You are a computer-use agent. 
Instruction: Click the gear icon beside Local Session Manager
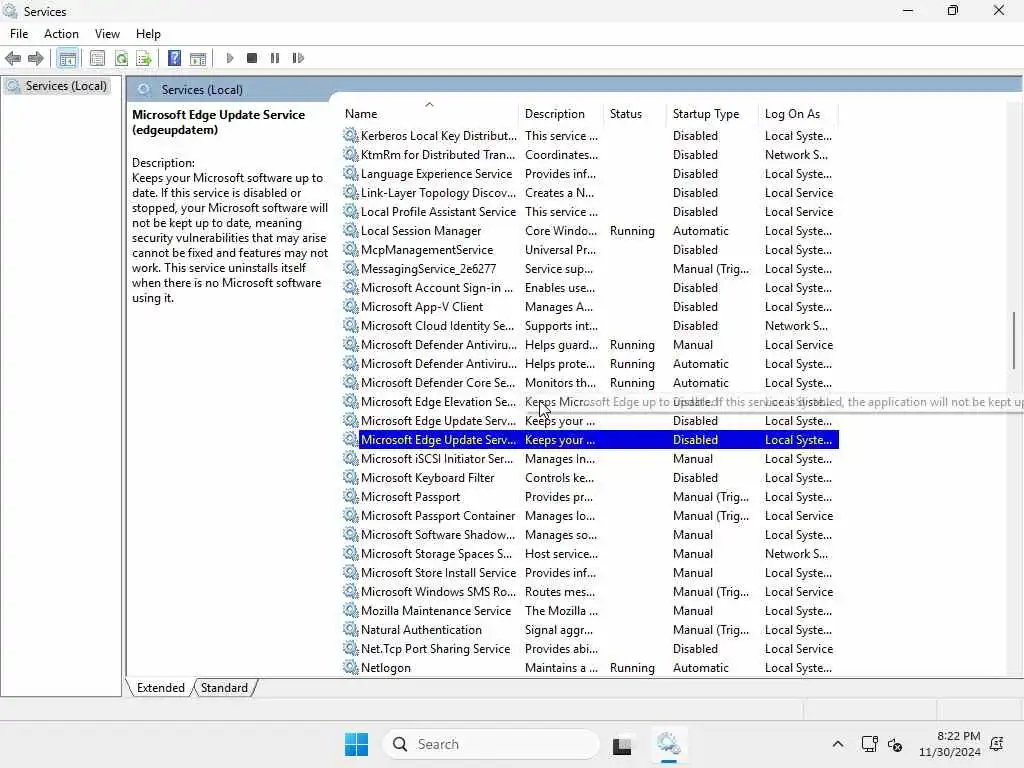[x=351, y=231]
